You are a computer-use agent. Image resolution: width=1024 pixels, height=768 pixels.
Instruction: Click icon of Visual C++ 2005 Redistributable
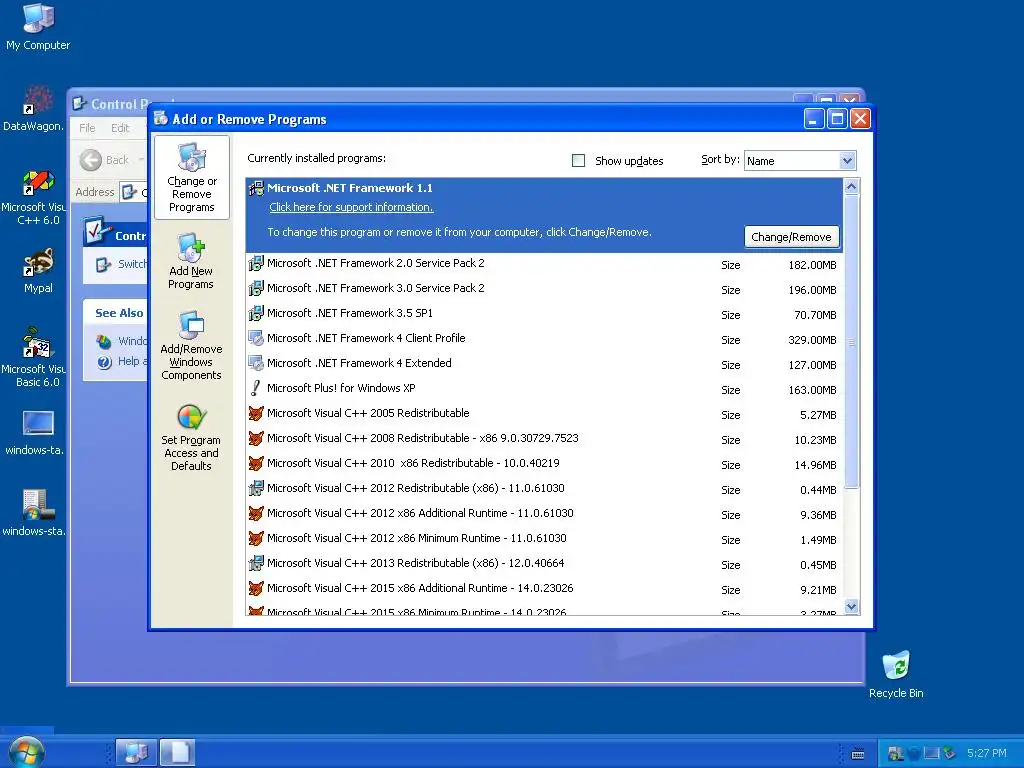point(256,413)
